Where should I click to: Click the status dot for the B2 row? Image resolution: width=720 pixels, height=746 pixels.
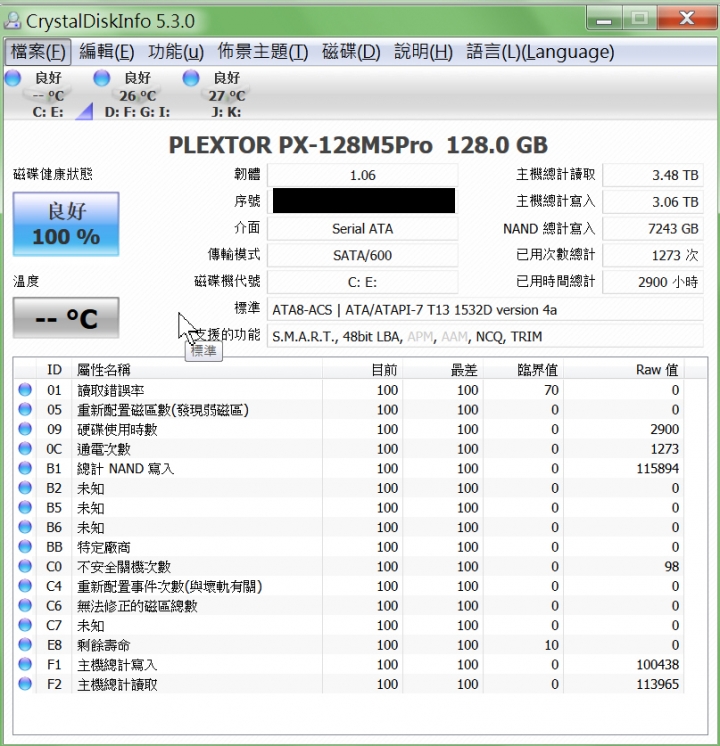[x=25, y=488]
